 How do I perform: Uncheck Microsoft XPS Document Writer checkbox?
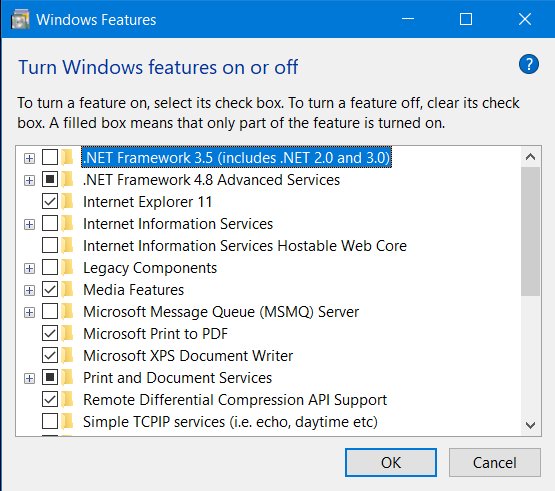[50, 355]
